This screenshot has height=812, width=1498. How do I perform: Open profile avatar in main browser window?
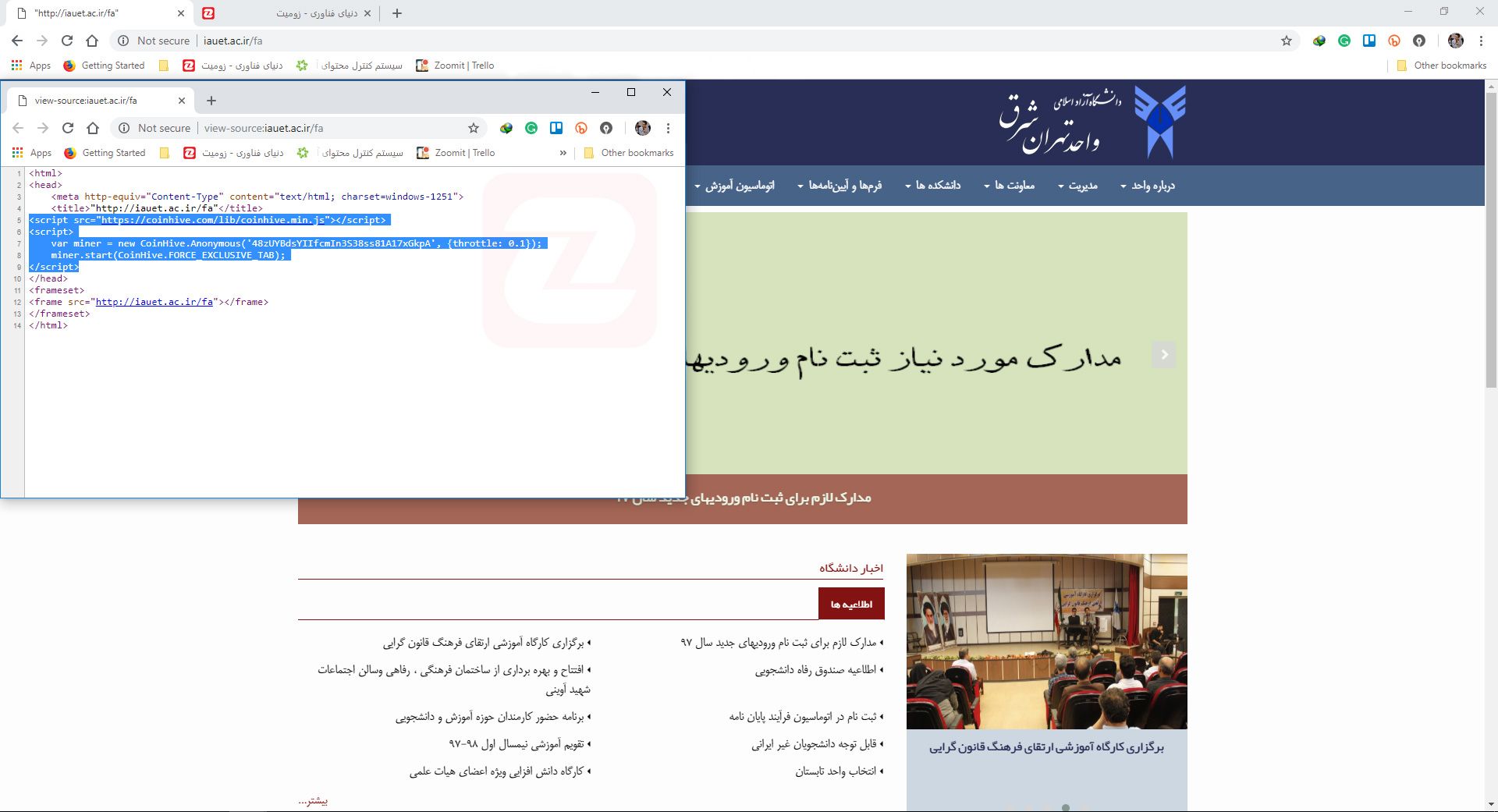pos(1455,41)
